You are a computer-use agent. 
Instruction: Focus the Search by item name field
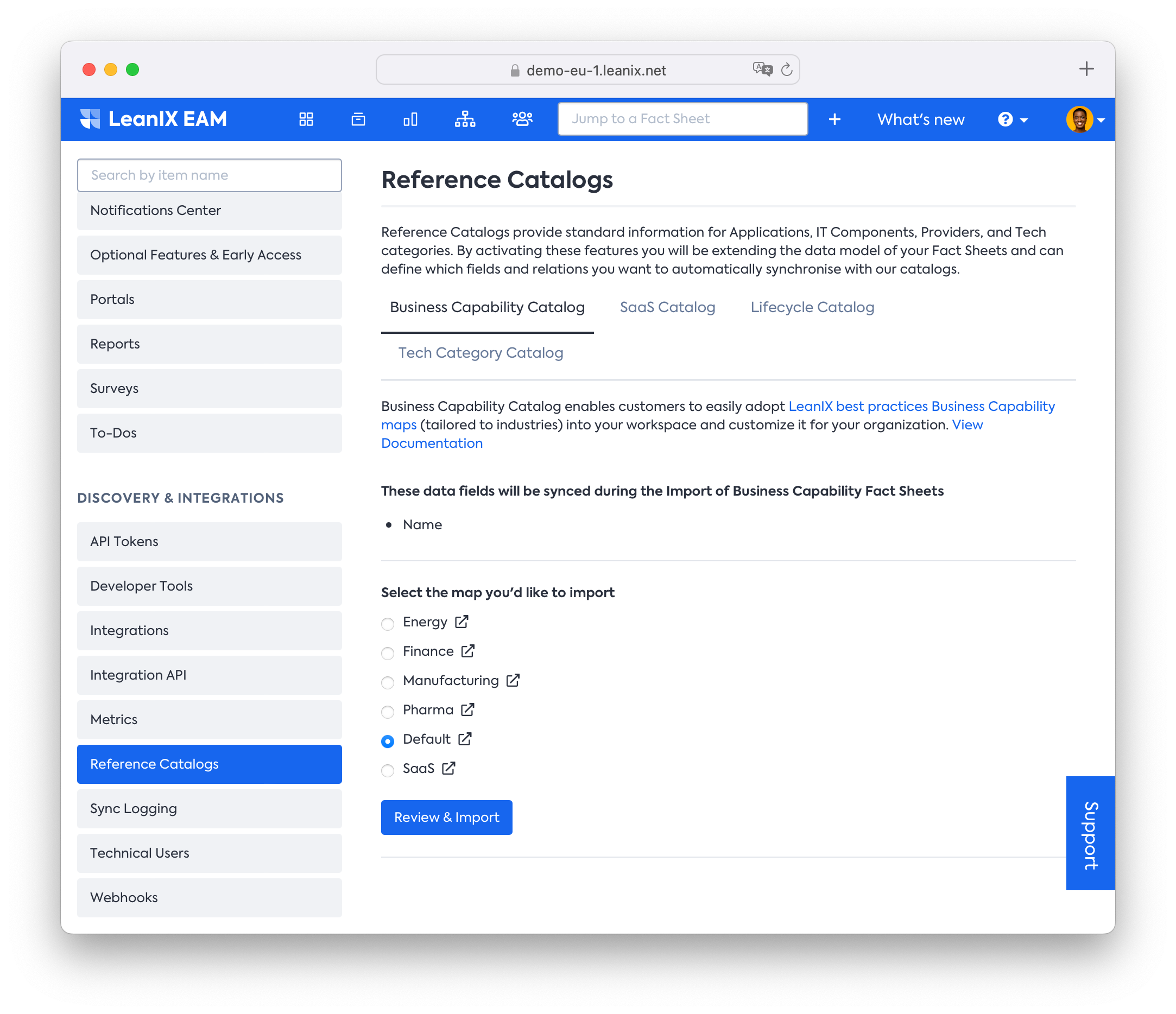210,175
